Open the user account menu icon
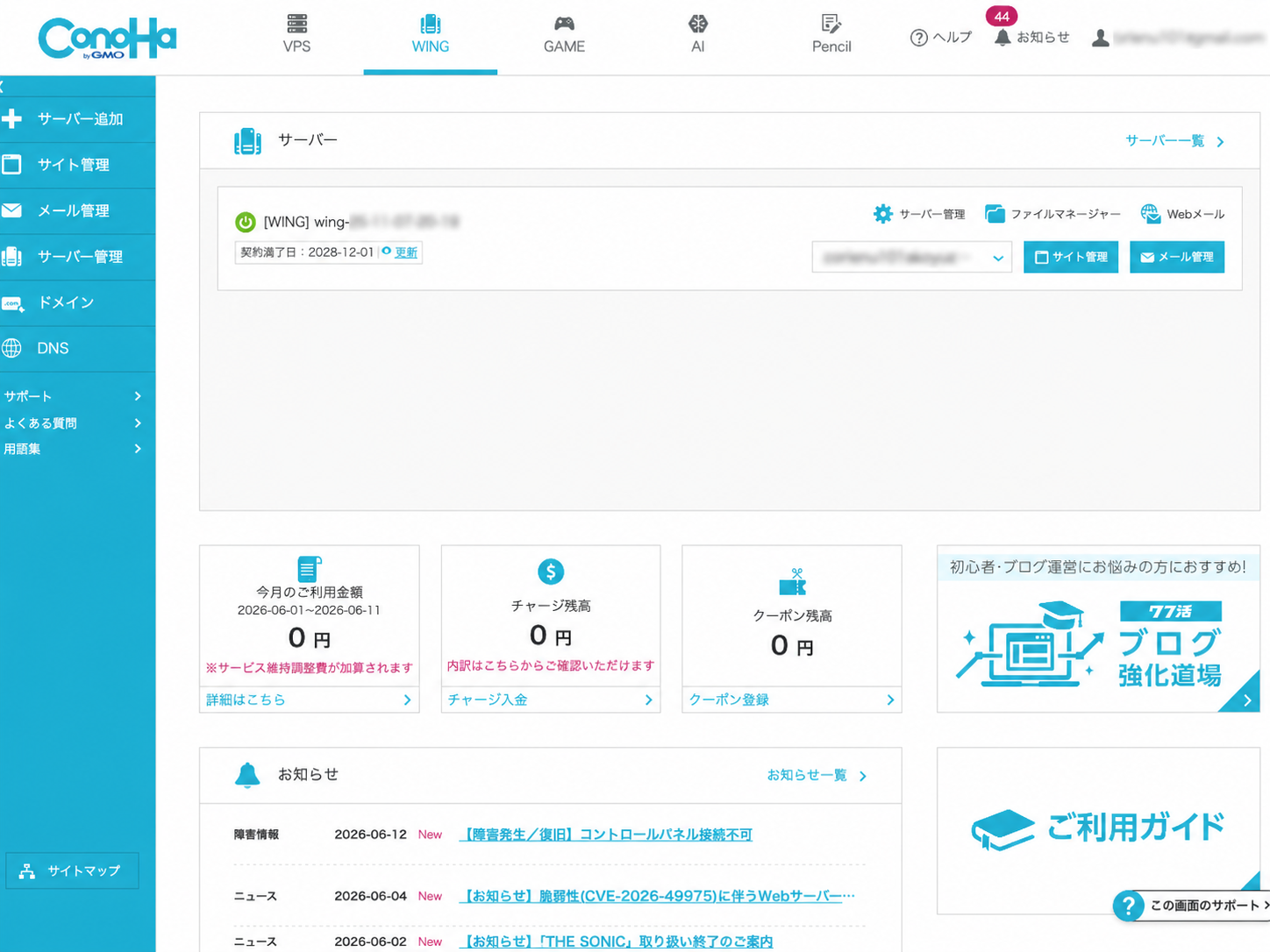Viewport: 1270px width, 952px height. coord(1100,38)
